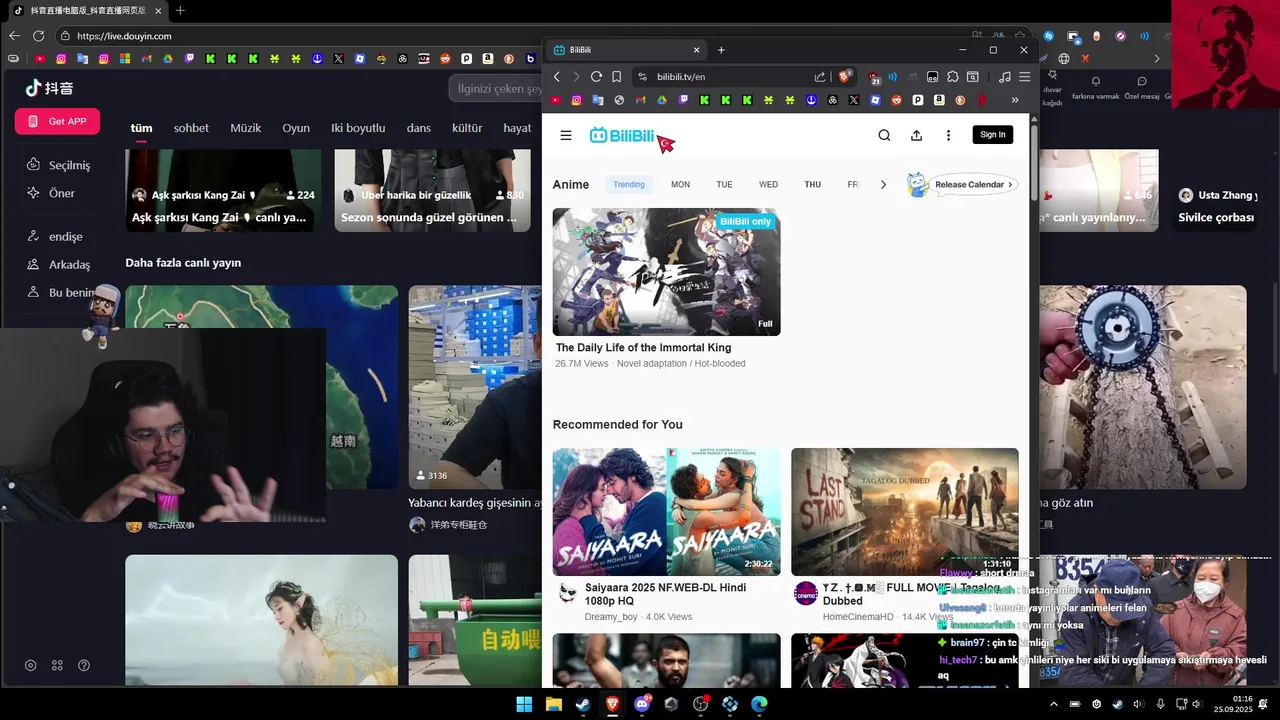Open Dreamy_boy channel avatar

tap(567, 594)
